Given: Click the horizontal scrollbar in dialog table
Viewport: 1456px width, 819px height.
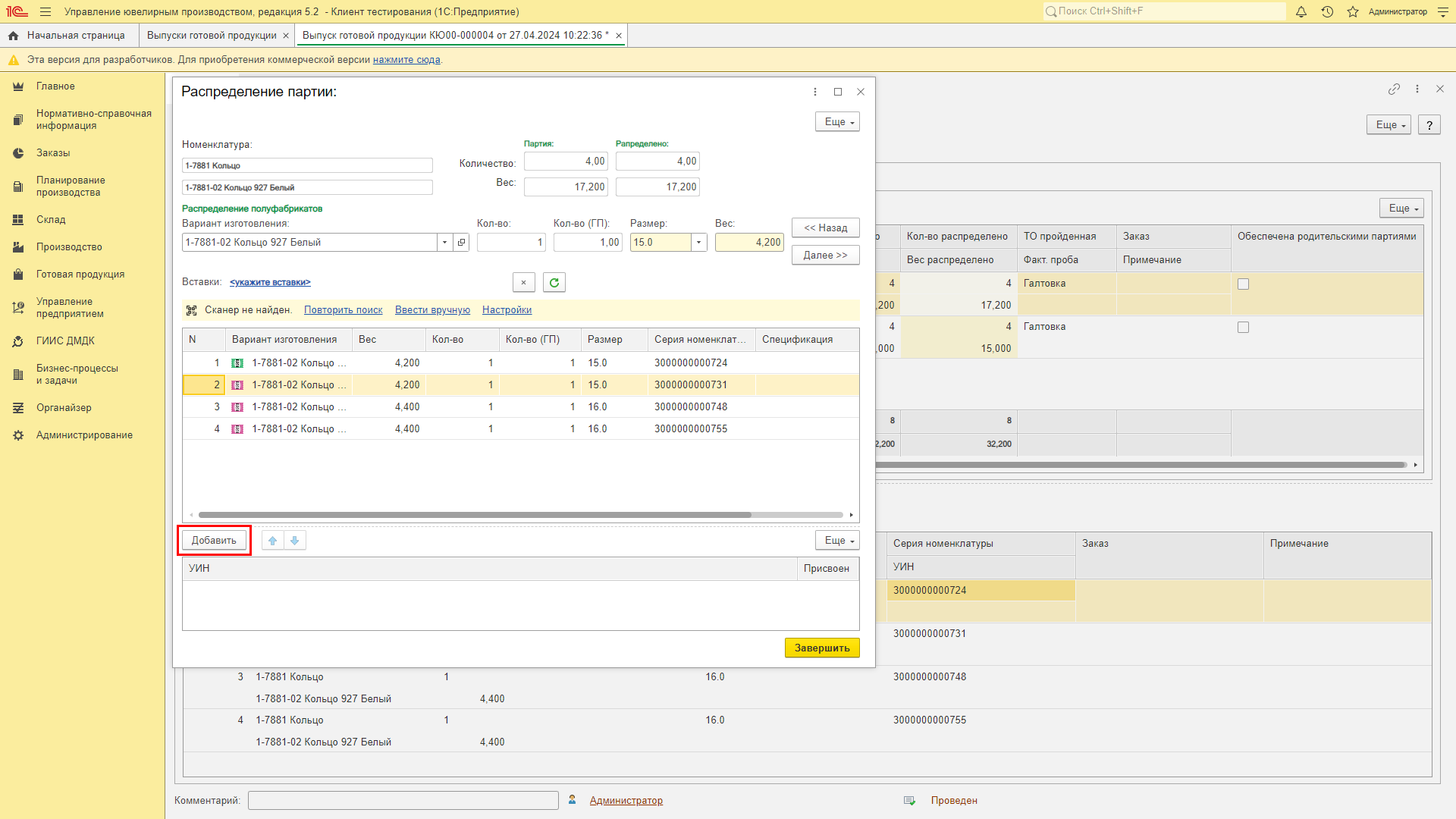Looking at the screenshot, I should coord(475,515).
